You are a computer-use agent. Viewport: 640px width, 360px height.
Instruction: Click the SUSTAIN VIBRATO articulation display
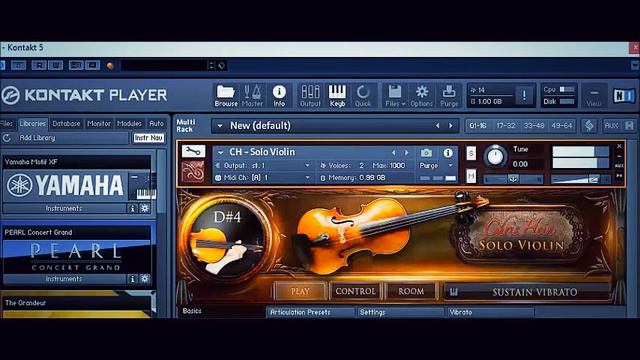tap(527, 292)
